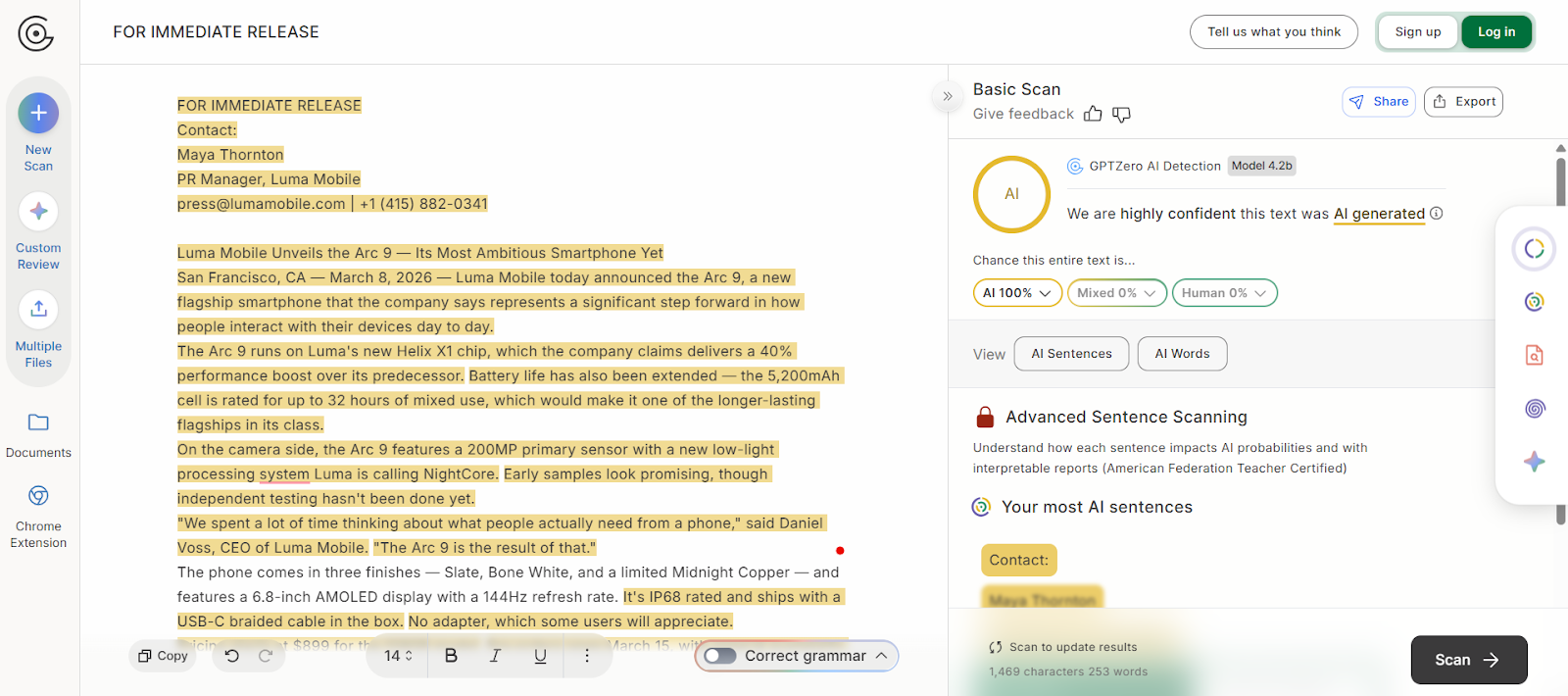Click the Model 4.2b badge
1568x696 pixels.
(x=1262, y=167)
